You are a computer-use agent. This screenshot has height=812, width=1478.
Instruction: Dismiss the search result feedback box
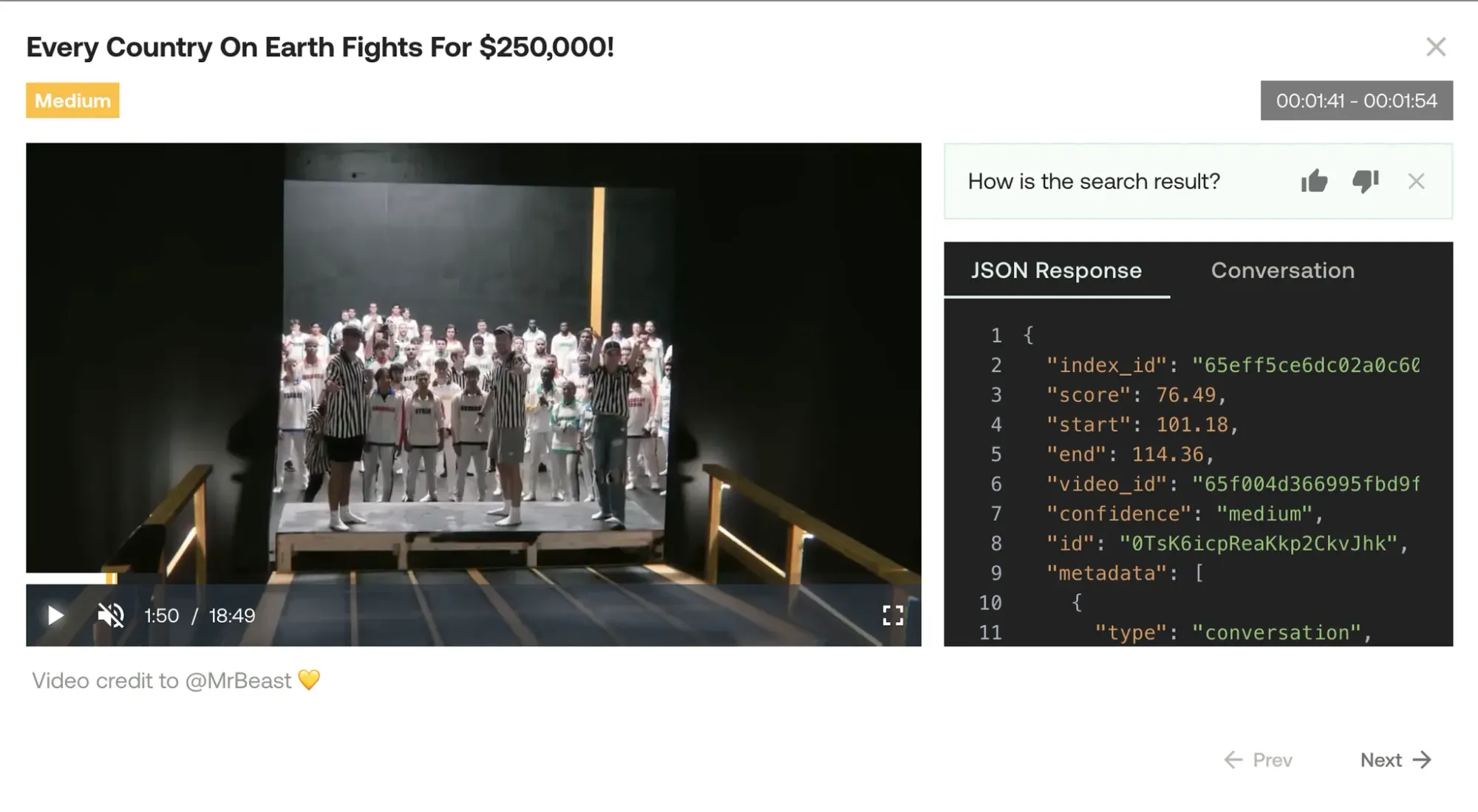tap(1416, 181)
